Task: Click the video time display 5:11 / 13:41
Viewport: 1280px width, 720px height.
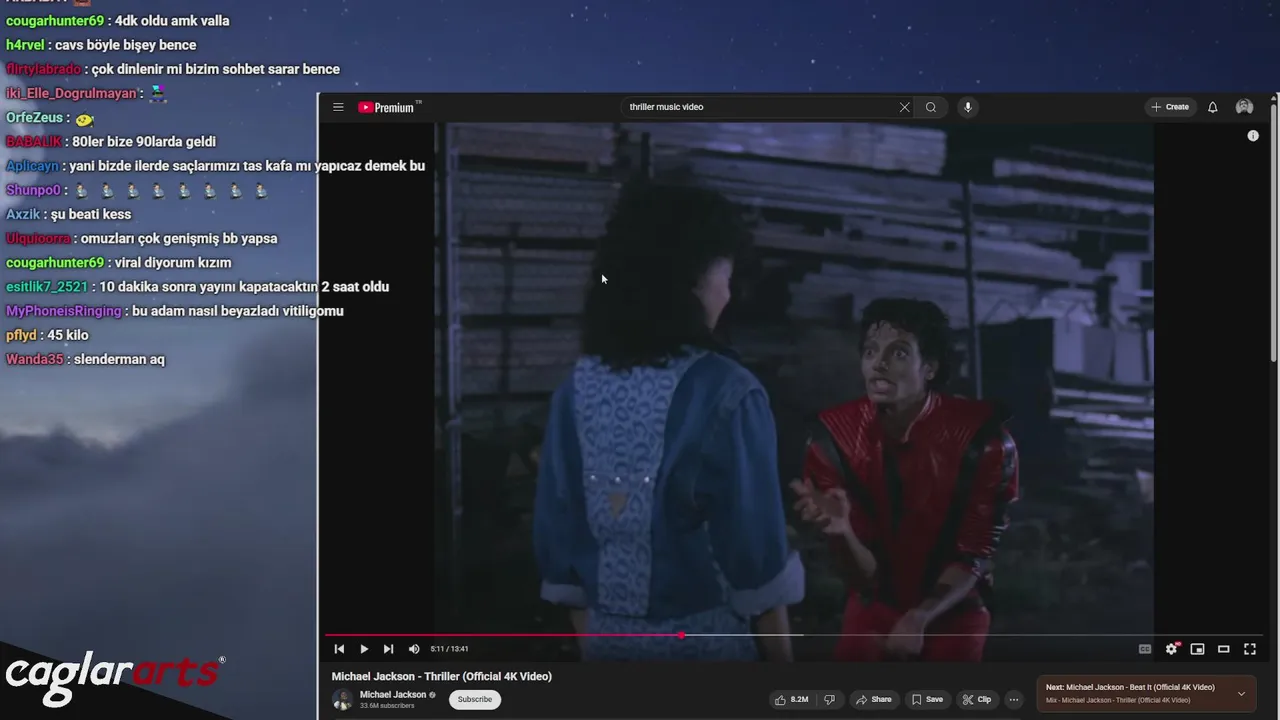Action: [x=449, y=649]
